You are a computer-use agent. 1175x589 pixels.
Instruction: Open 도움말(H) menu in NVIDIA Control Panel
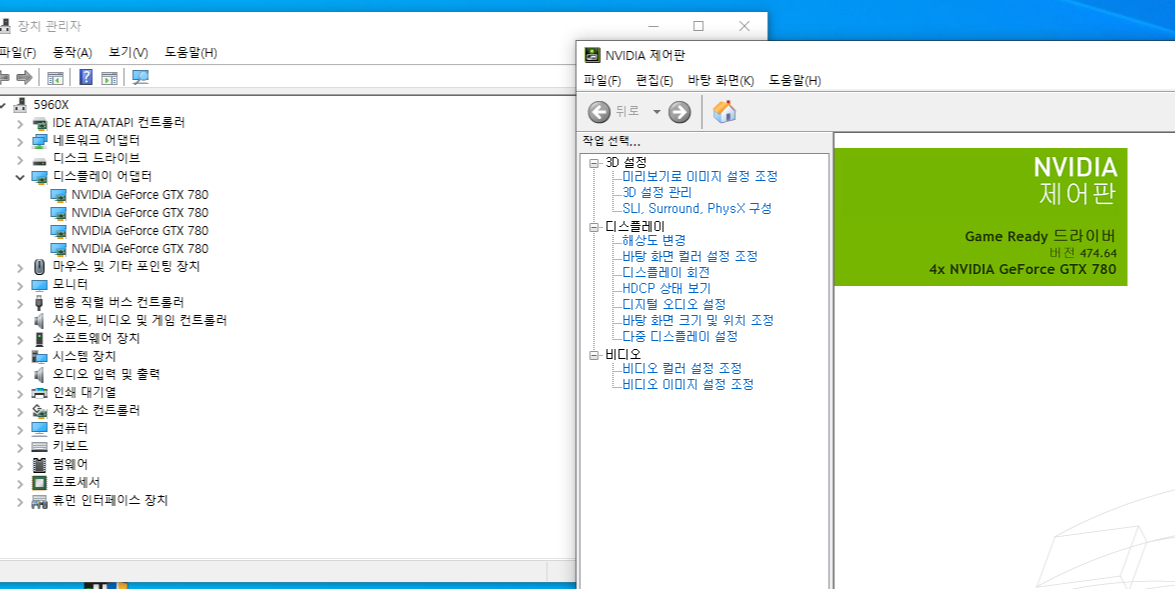[795, 80]
